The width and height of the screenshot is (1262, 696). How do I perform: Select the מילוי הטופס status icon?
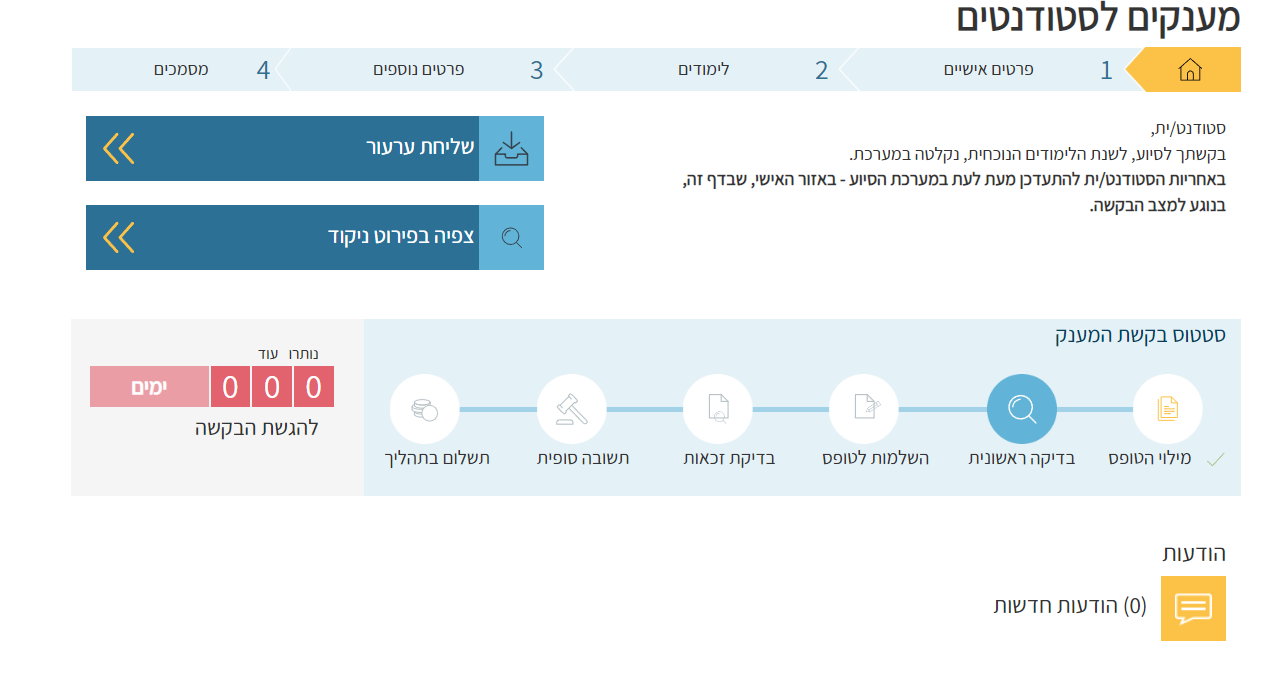point(1167,409)
